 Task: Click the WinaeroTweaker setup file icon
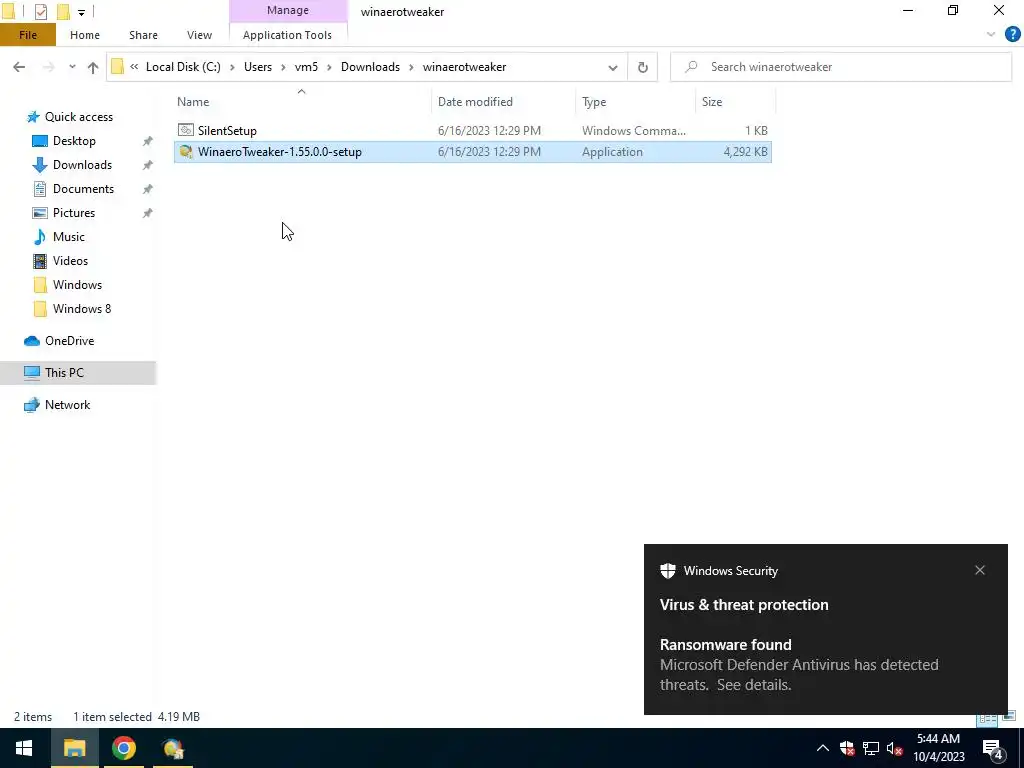click(186, 152)
